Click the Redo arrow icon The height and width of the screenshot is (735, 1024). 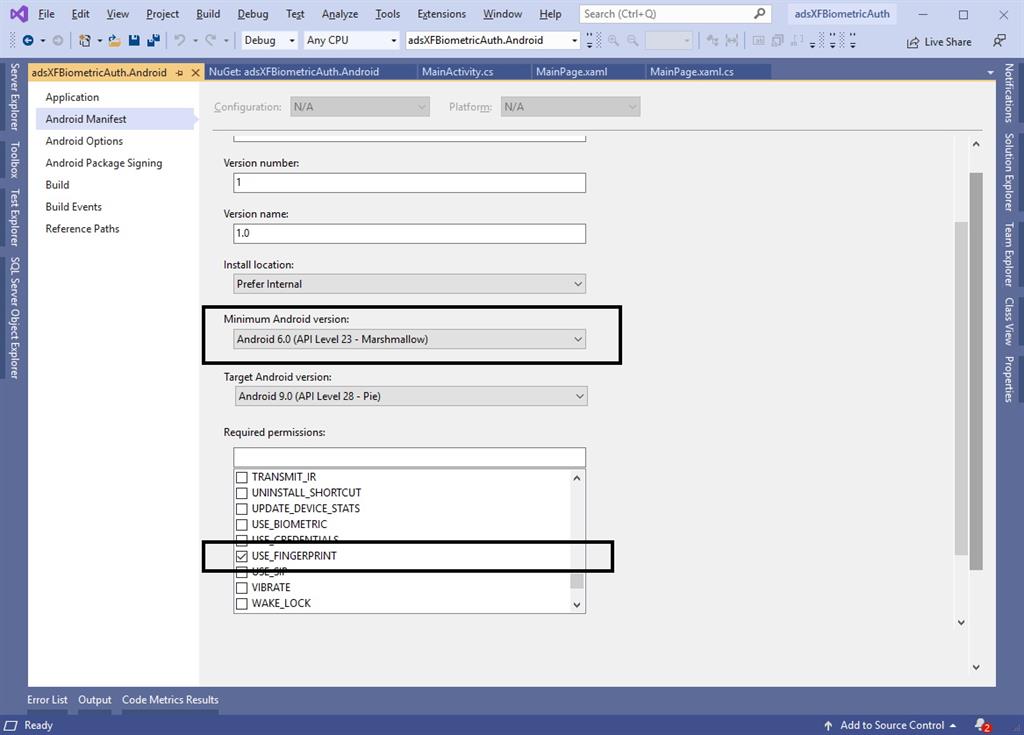210,41
